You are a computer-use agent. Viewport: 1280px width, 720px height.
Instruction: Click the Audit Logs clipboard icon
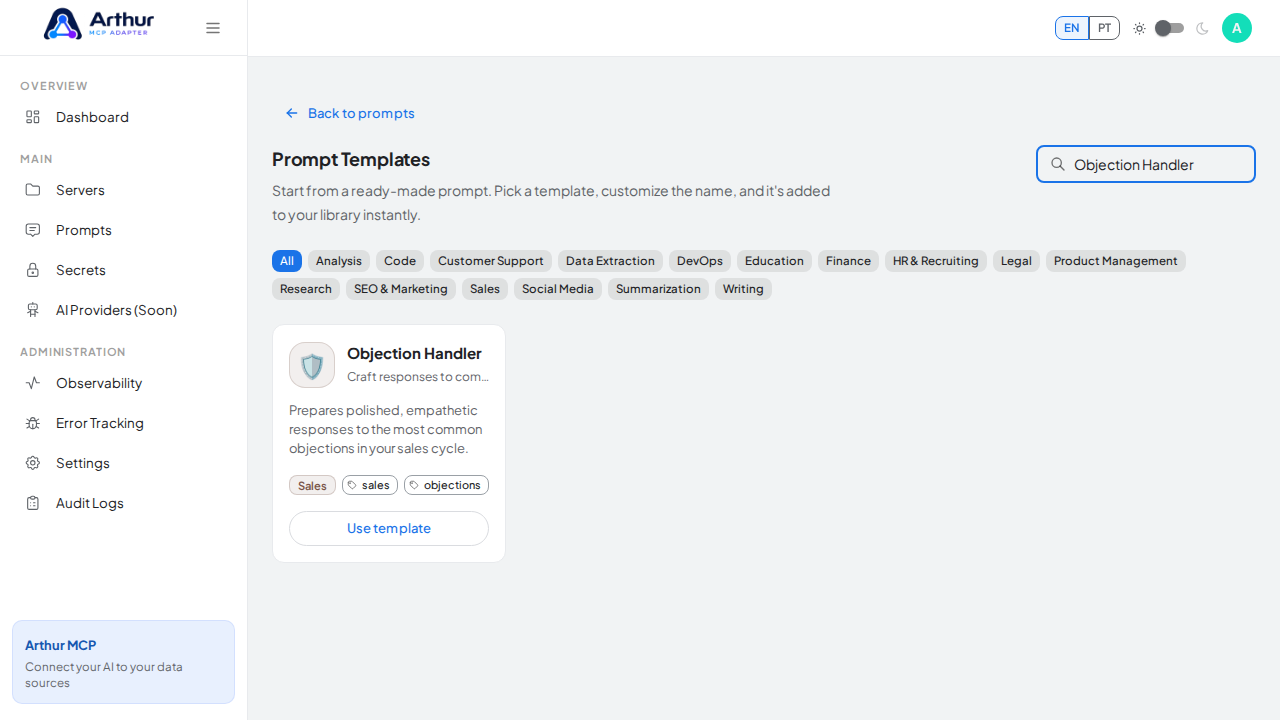(x=33, y=503)
